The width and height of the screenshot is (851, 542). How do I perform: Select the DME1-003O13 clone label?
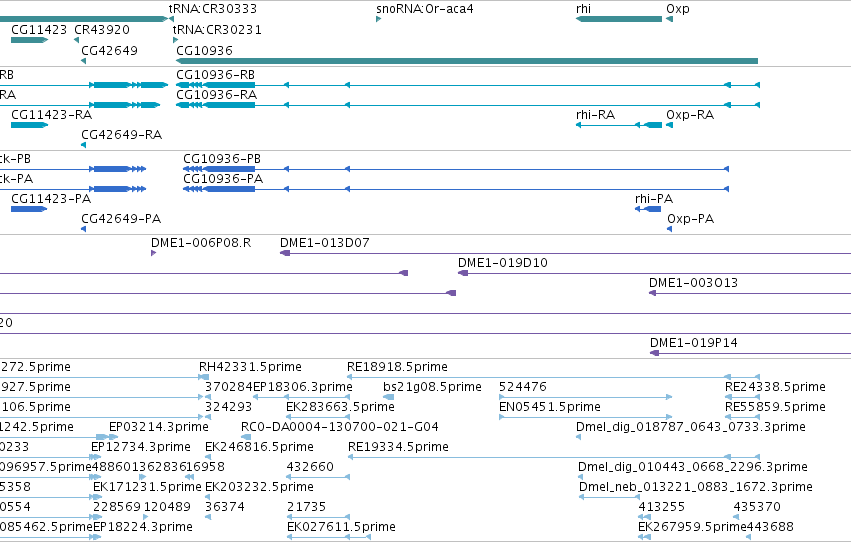(x=694, y=283)
